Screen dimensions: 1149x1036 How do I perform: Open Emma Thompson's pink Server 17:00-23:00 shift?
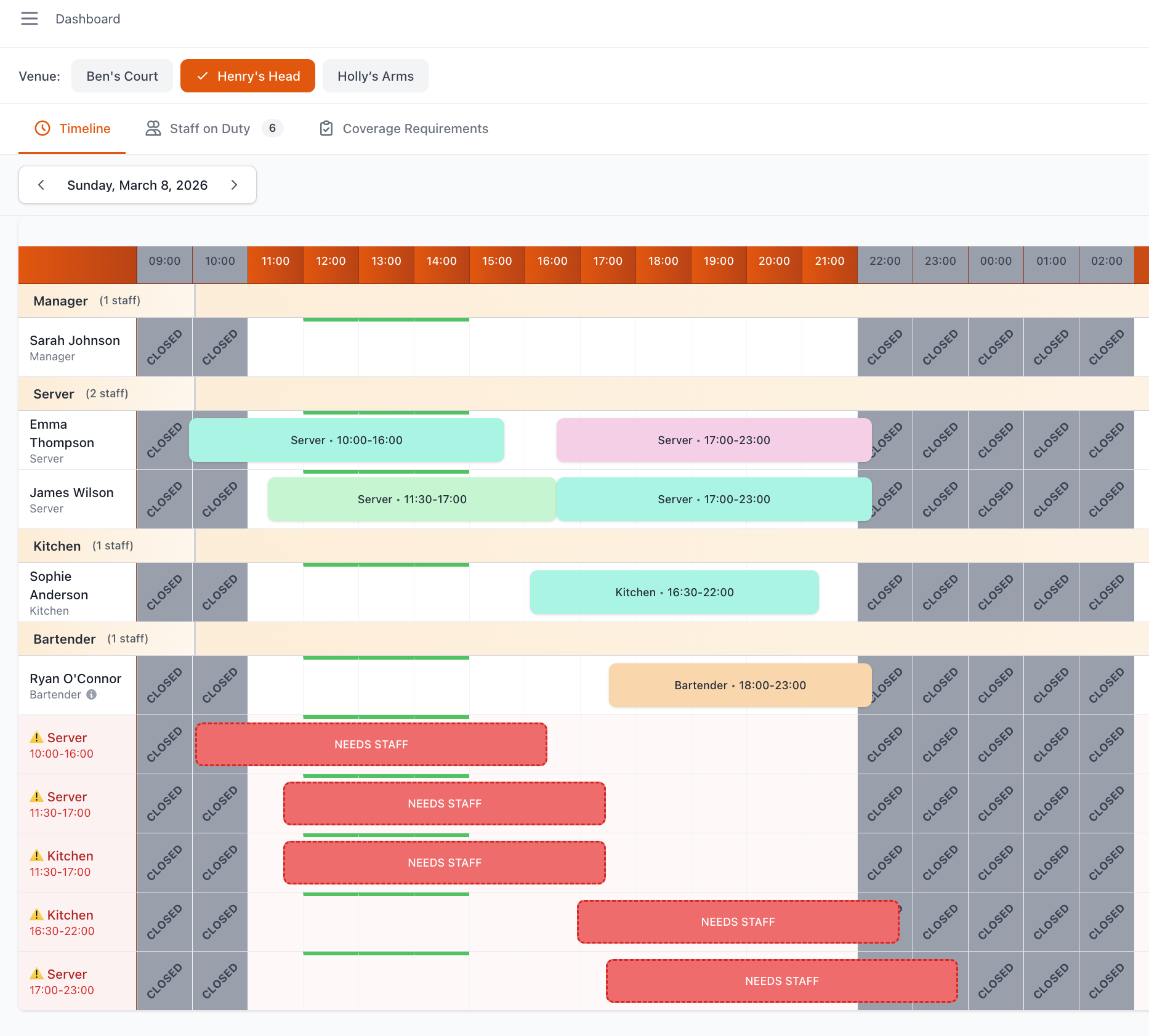(x=713, y=440)
